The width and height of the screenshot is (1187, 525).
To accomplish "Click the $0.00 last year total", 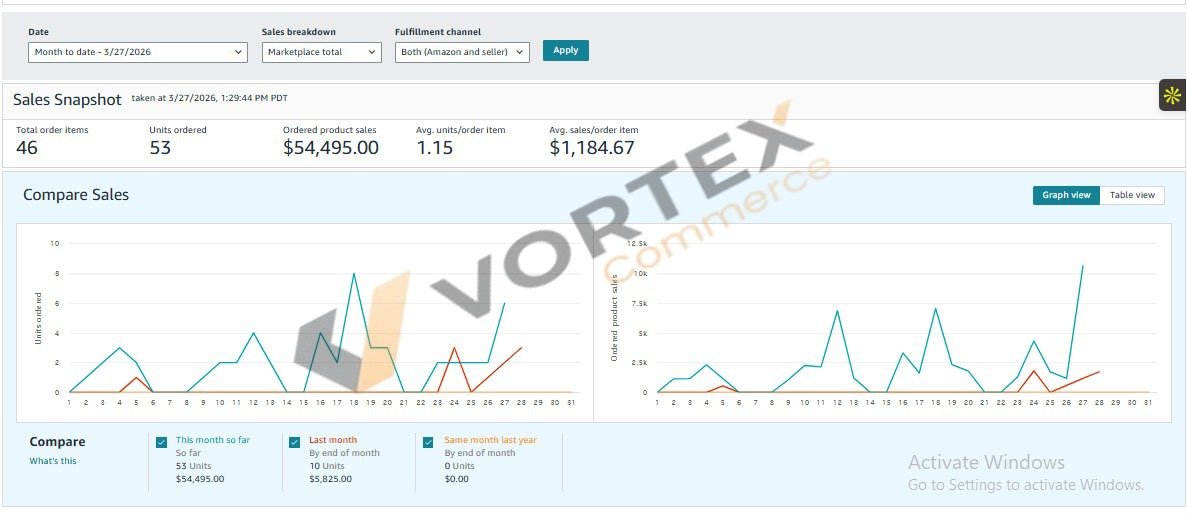I will point(456,479).
